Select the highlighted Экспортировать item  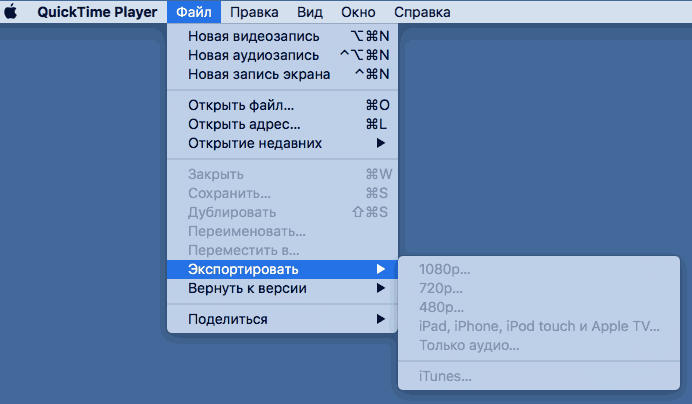[x=282, y=269]
